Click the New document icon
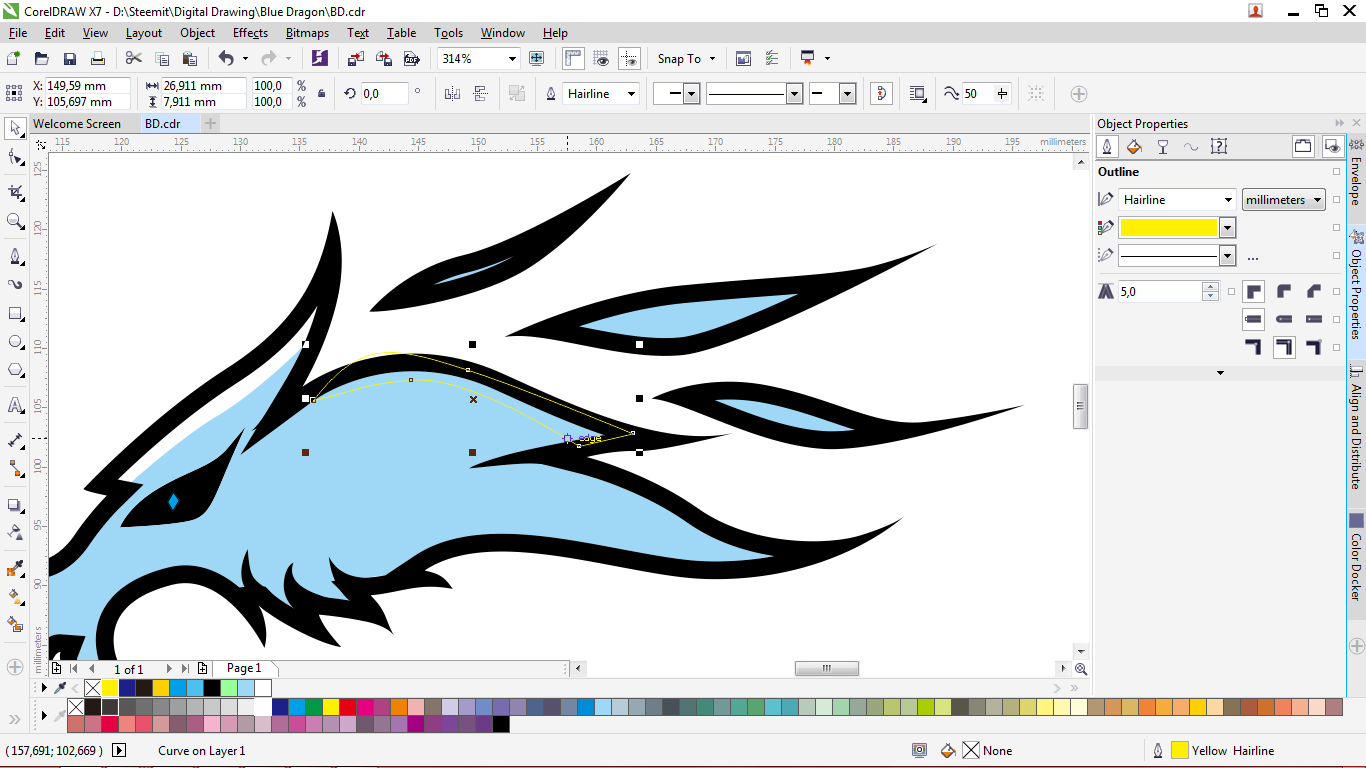This screenshot has width=1366, height=768. point(13,59)
